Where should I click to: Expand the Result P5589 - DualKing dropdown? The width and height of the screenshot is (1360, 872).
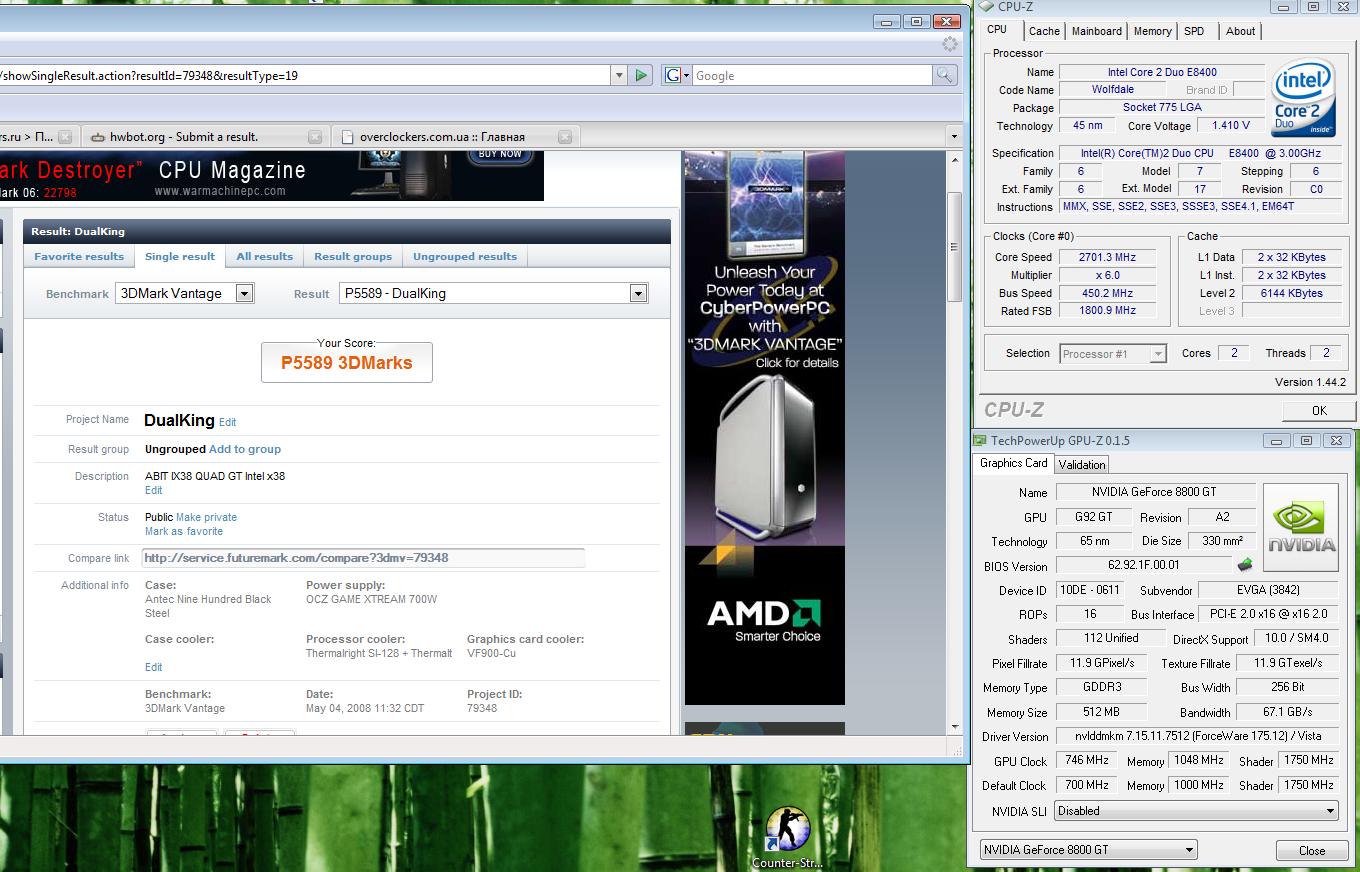point(638,293)
